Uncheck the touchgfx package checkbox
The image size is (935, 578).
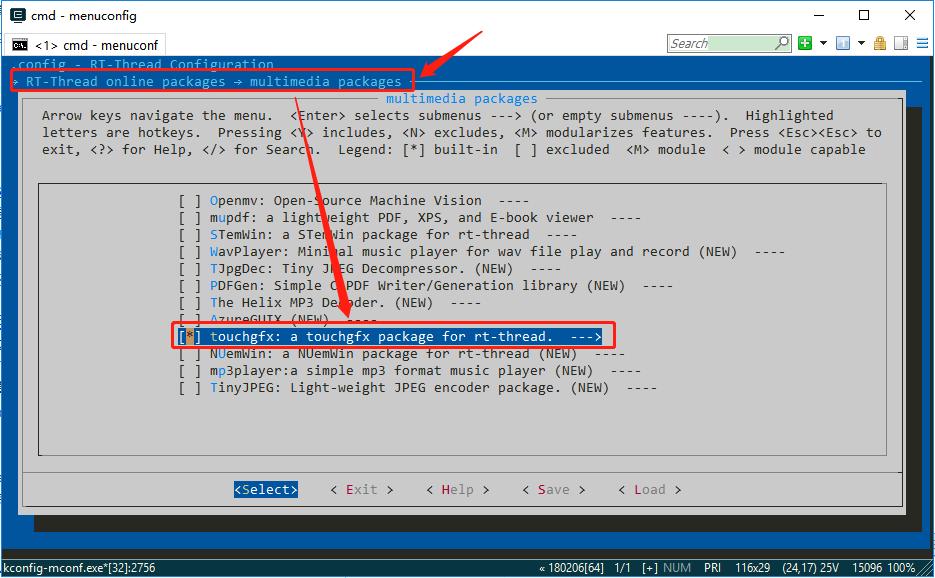[x=190, y=337]
